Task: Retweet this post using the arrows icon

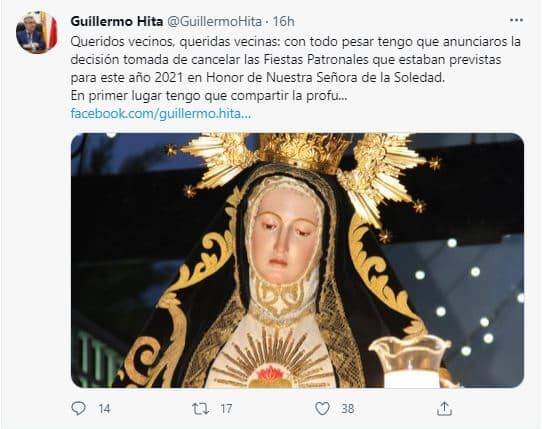Action: 200,409
